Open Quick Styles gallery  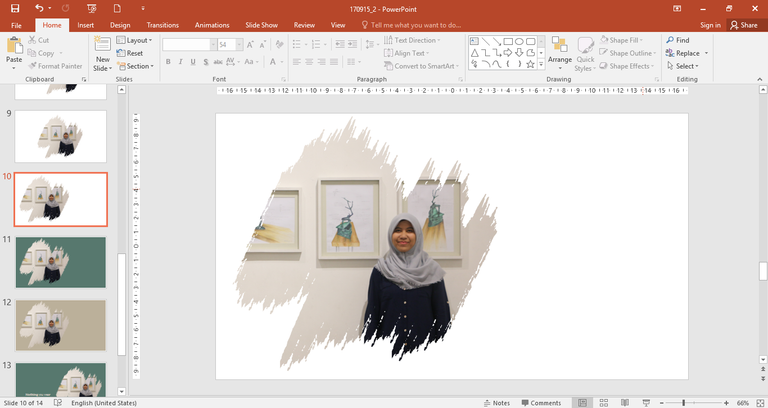[585, 54]
